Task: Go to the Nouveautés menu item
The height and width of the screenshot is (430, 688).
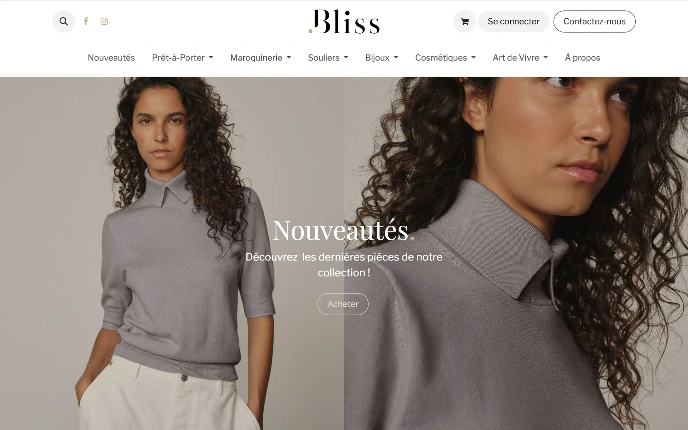Action: [x=111, y=57]
